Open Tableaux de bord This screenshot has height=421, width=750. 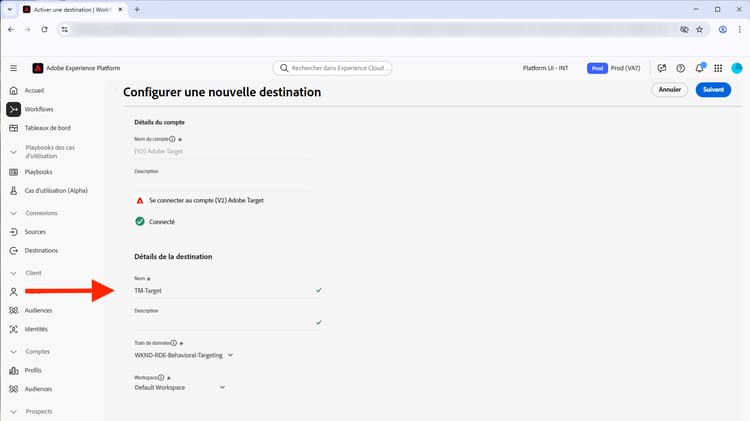(x=47, y=128)
